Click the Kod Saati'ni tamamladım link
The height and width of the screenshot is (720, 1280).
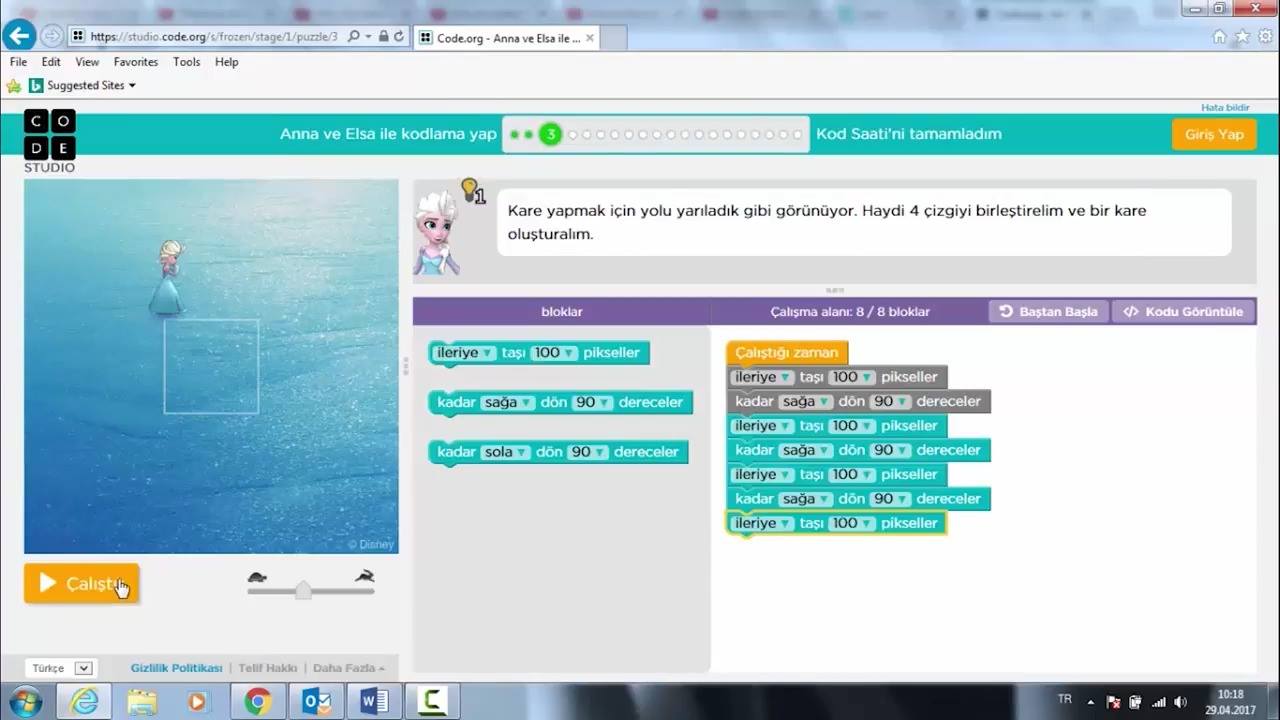click(909, 134)
